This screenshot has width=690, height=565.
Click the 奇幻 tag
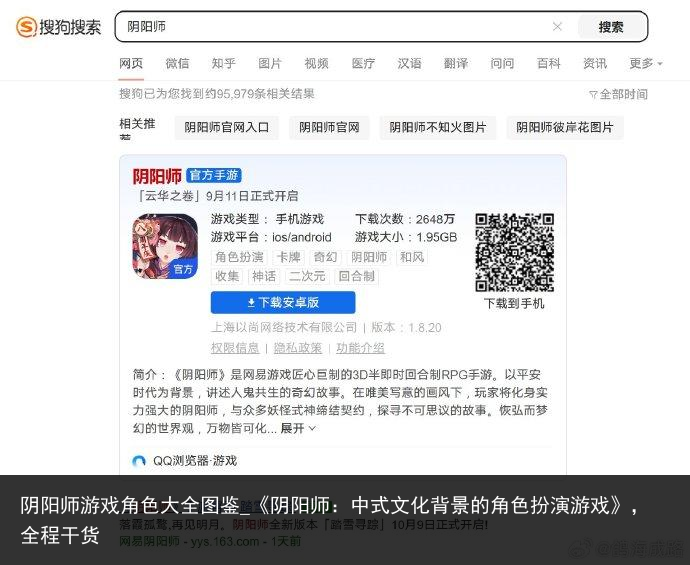point(325,257)
